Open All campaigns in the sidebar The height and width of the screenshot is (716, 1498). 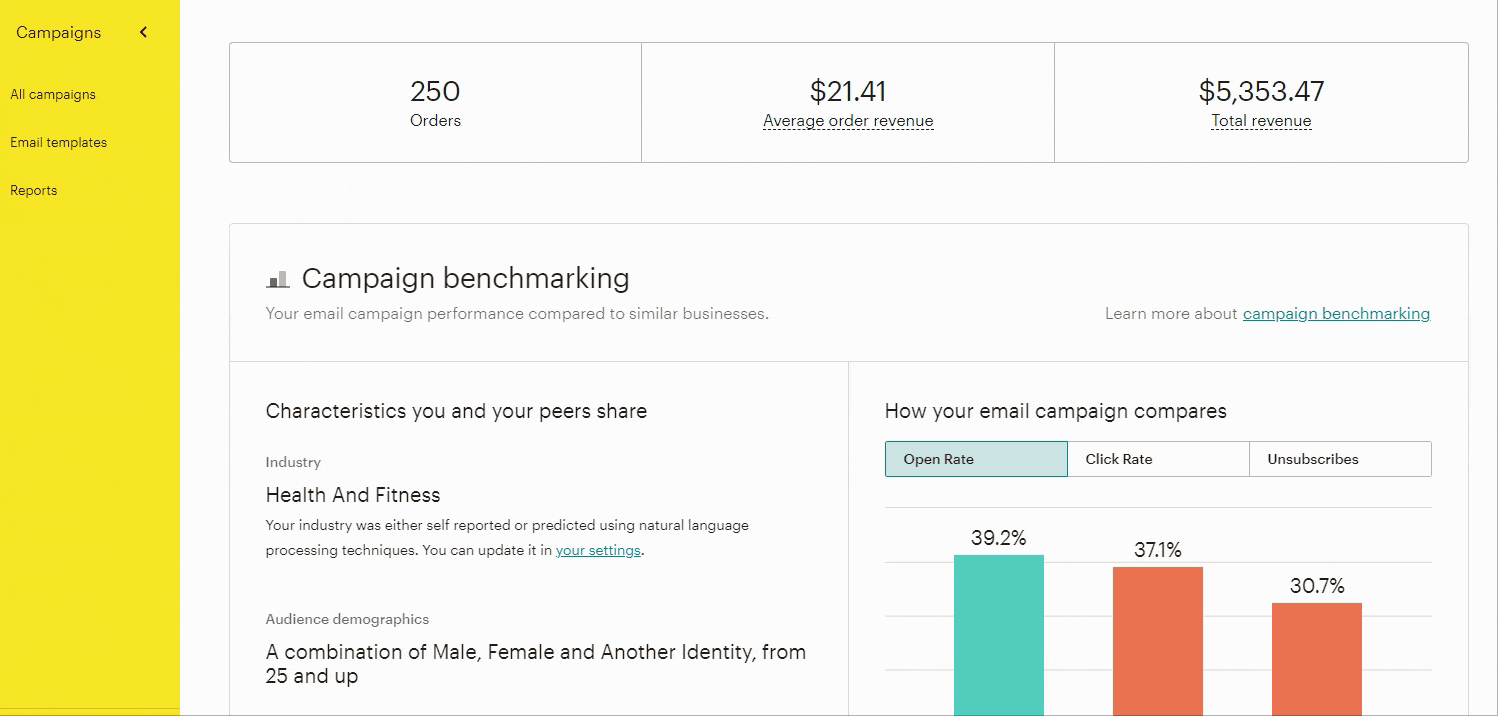click(x=53, y=95)
